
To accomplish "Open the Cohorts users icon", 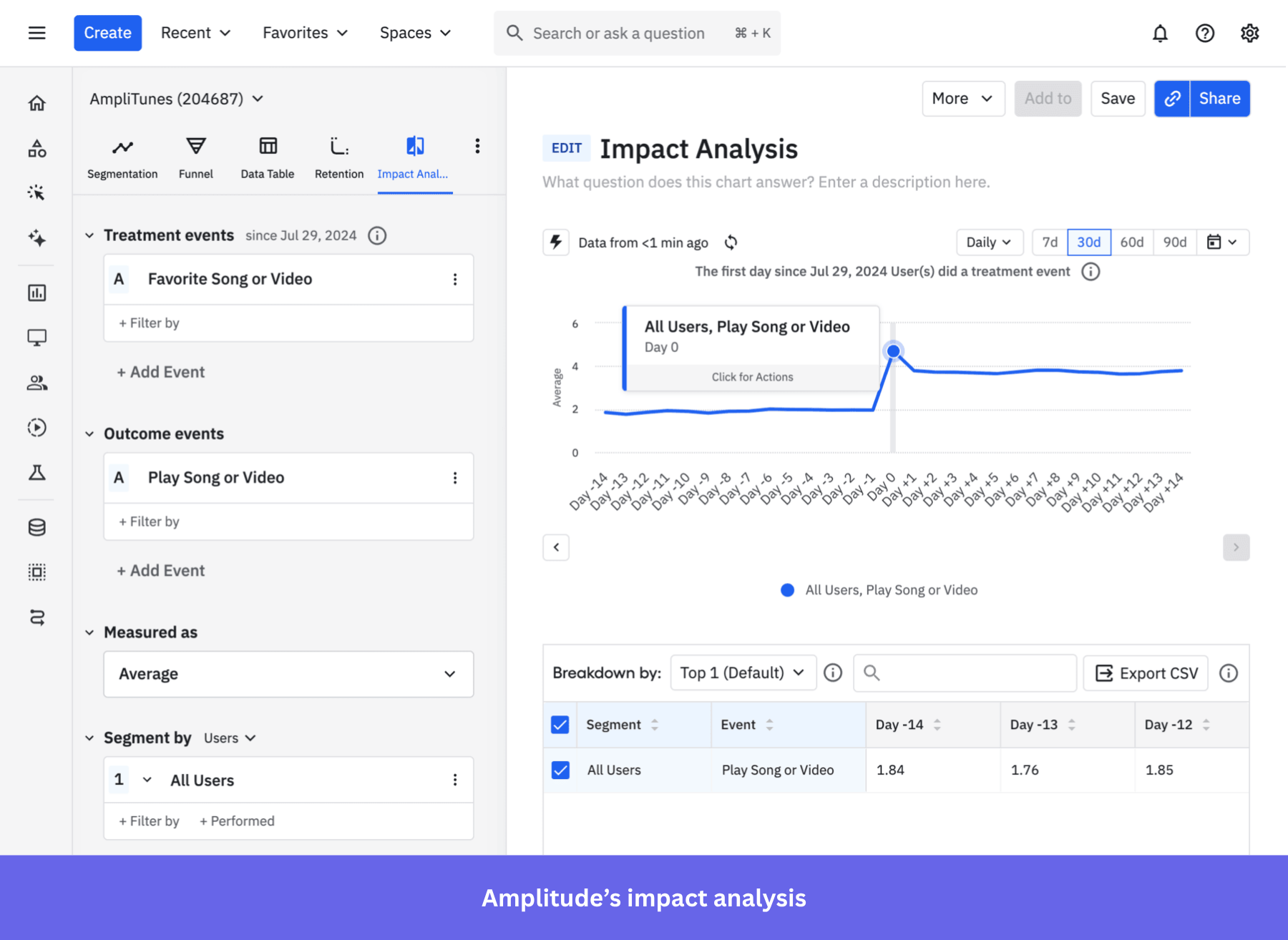I will 36,382.
